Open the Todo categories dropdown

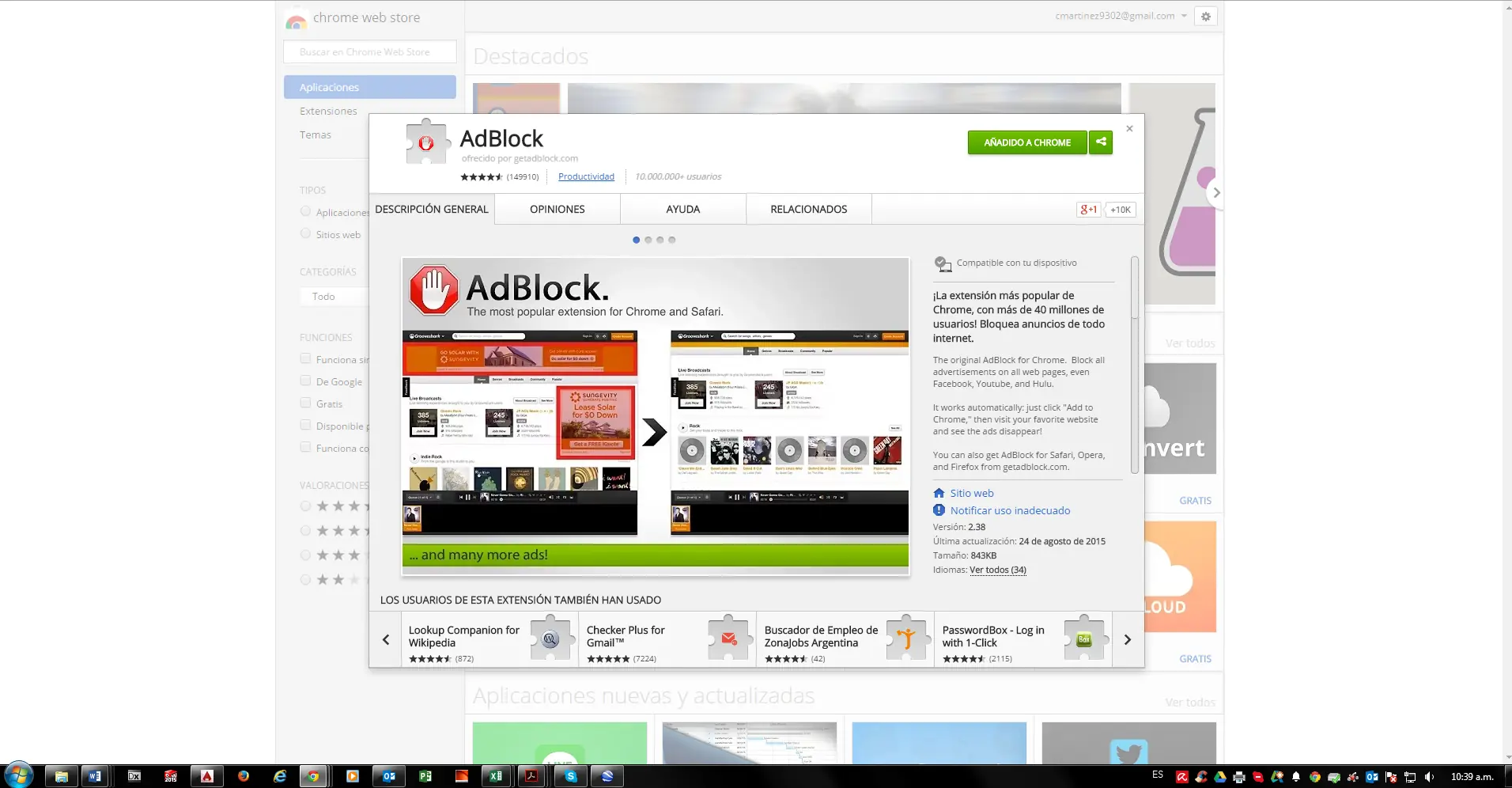click(335, 297)
